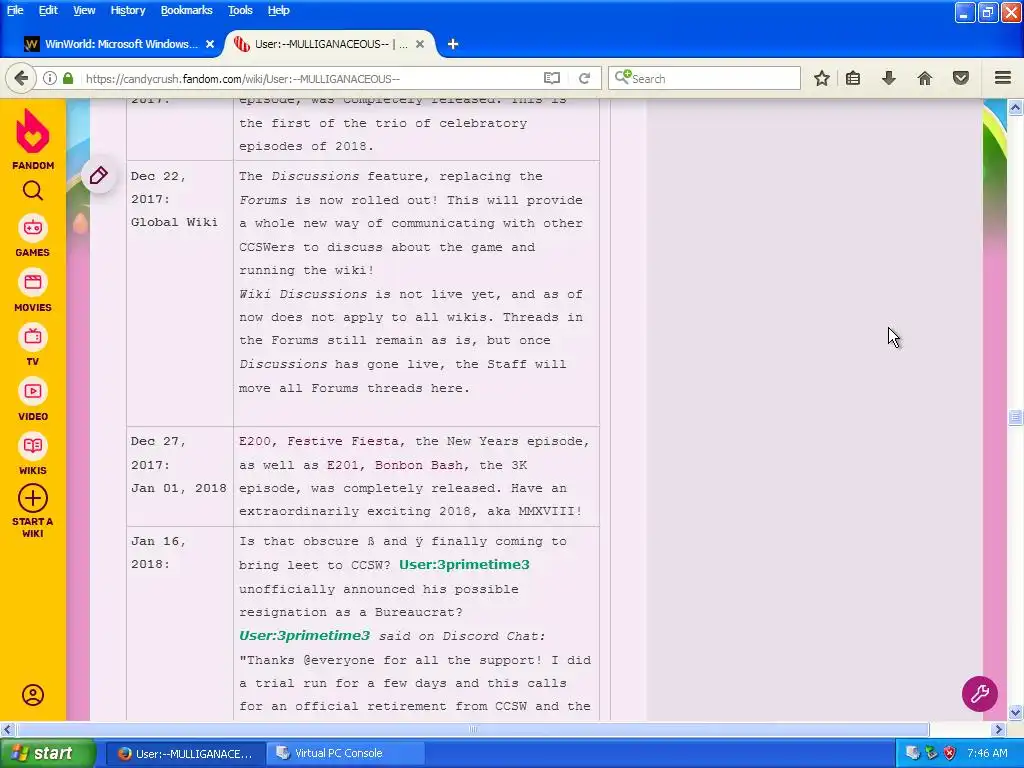Image resolution: width=1024 pixels, height=768 pixels.
Task: Click the horizontal scrollbar left arrow
Action: pyautogui.click(x=7, y=729)
